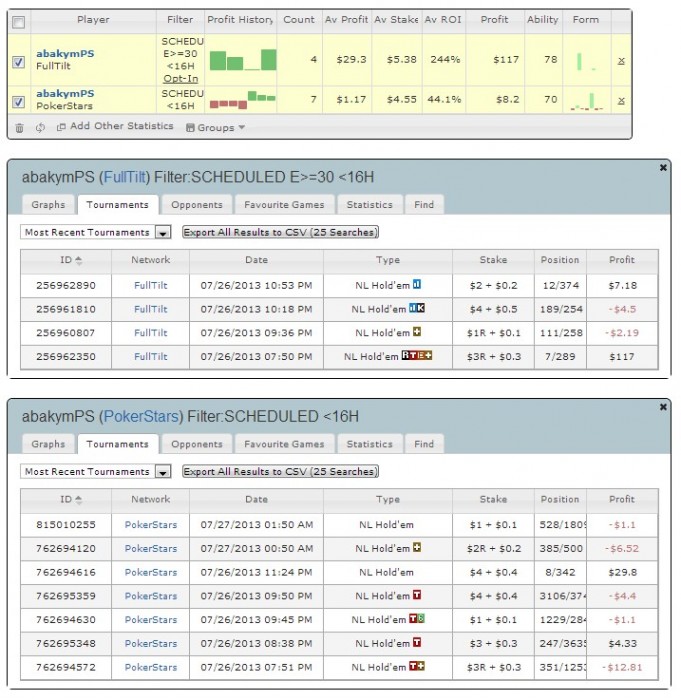Sort PokerStars table by ID arrow
Viewport: 681px width, 700px height.
(x=79, y=500)
